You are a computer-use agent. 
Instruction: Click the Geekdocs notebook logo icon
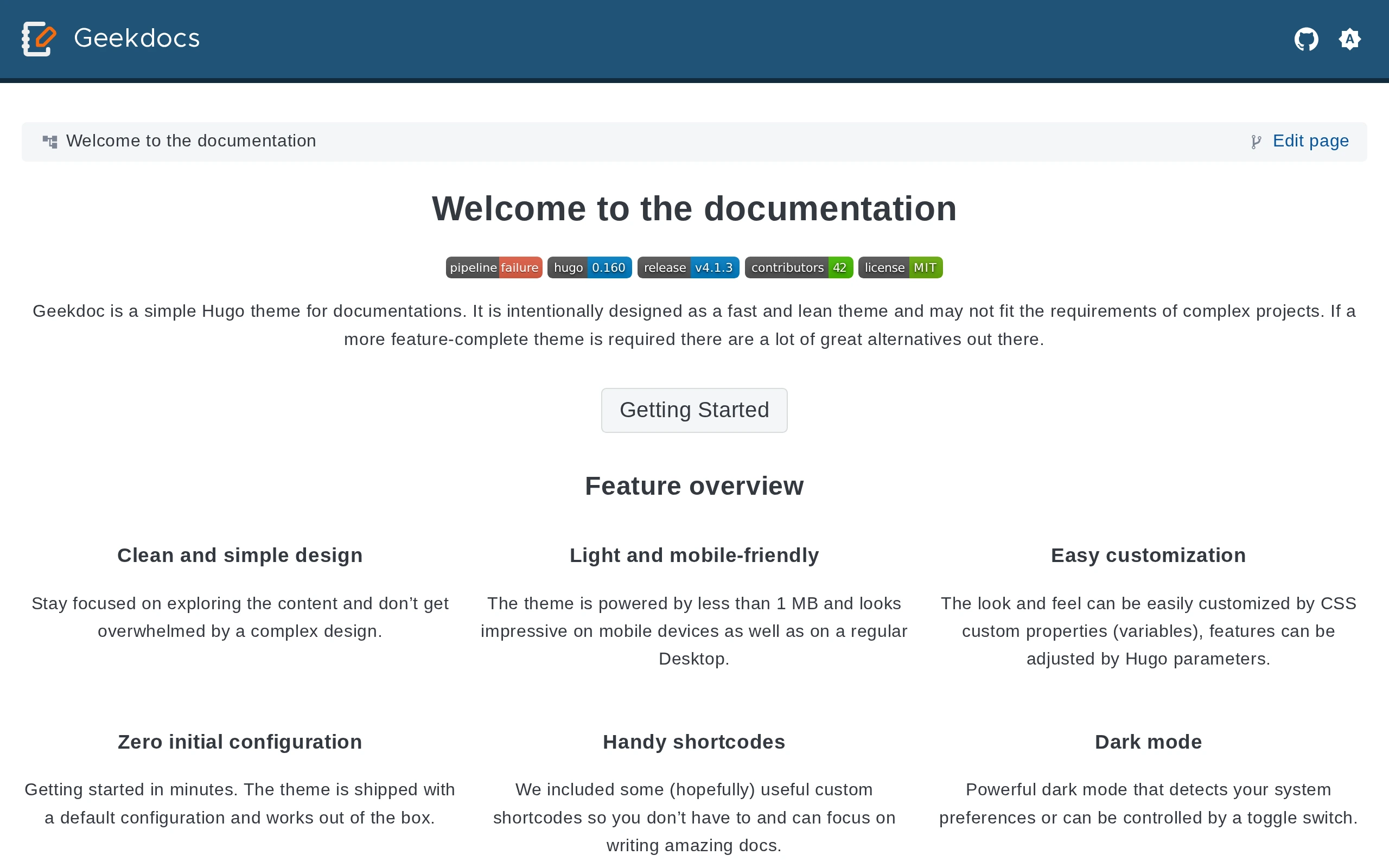(x=39, y=39)
